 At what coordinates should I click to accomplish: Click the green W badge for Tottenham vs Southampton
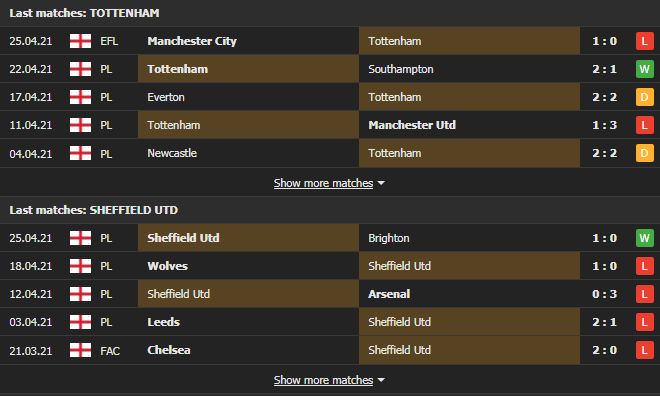[644, 69]
